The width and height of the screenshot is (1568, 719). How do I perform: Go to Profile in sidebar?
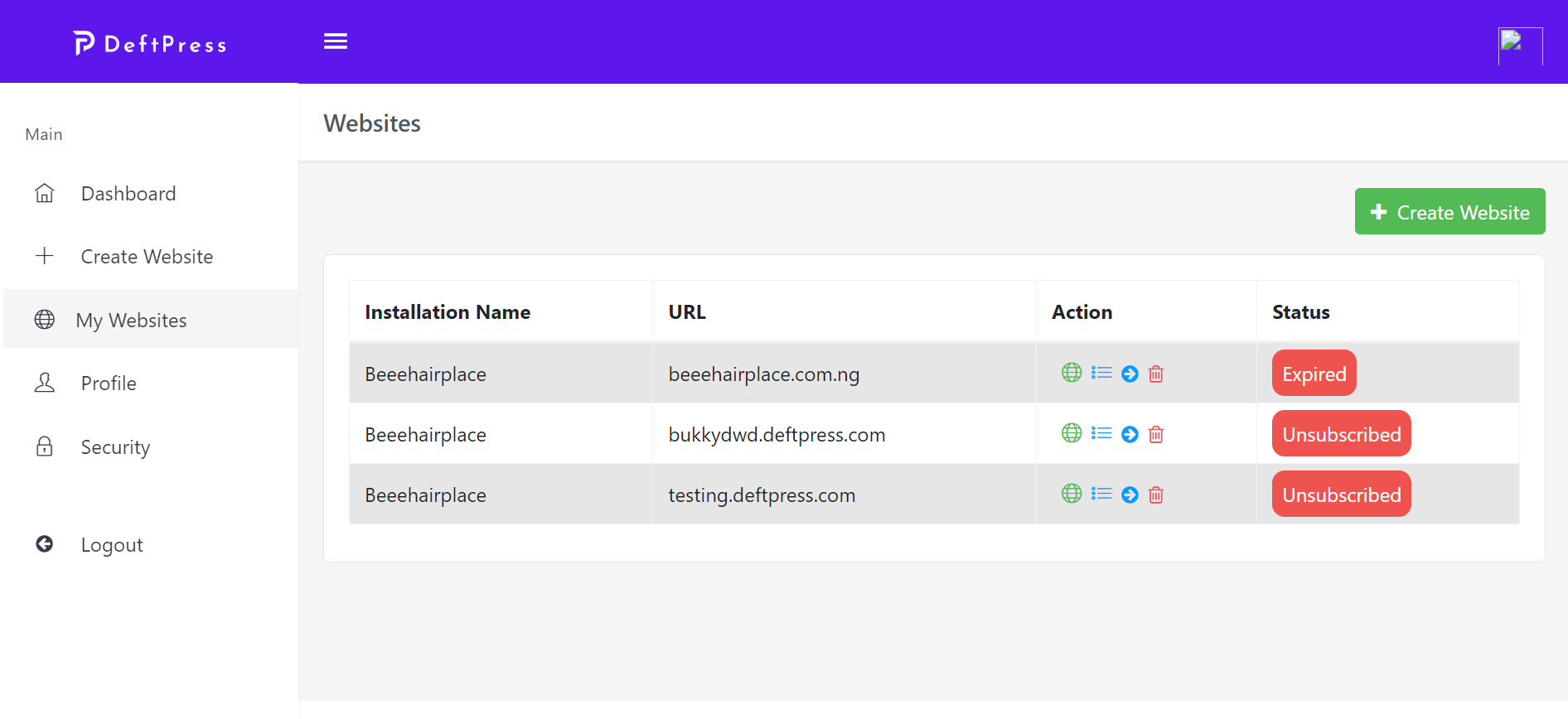pos(109,384)
